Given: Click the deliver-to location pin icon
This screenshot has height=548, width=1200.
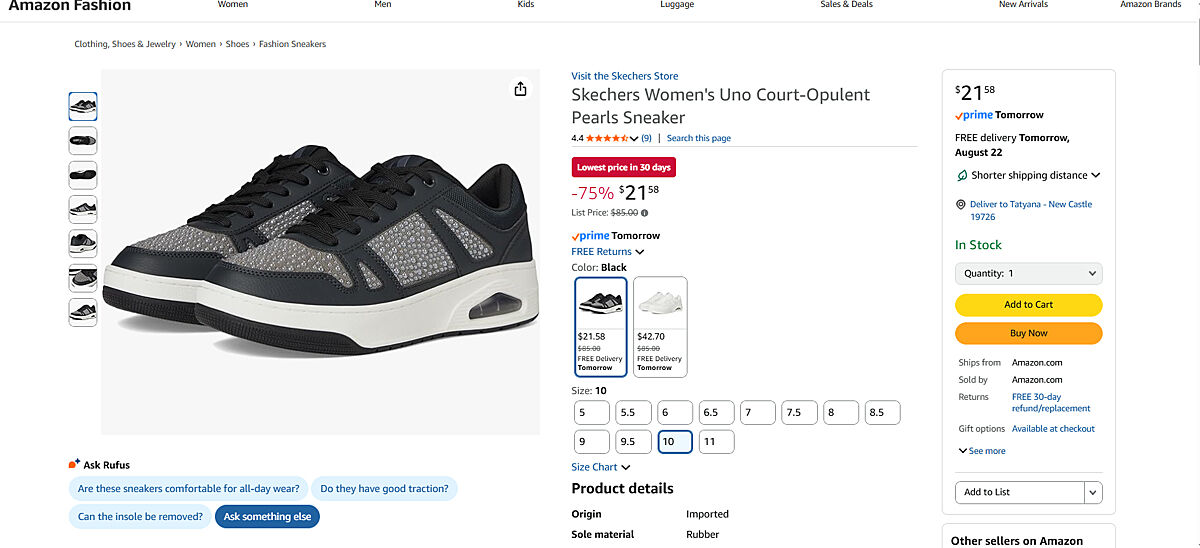Looking at the screenshot, I should [x=960, y=204].
